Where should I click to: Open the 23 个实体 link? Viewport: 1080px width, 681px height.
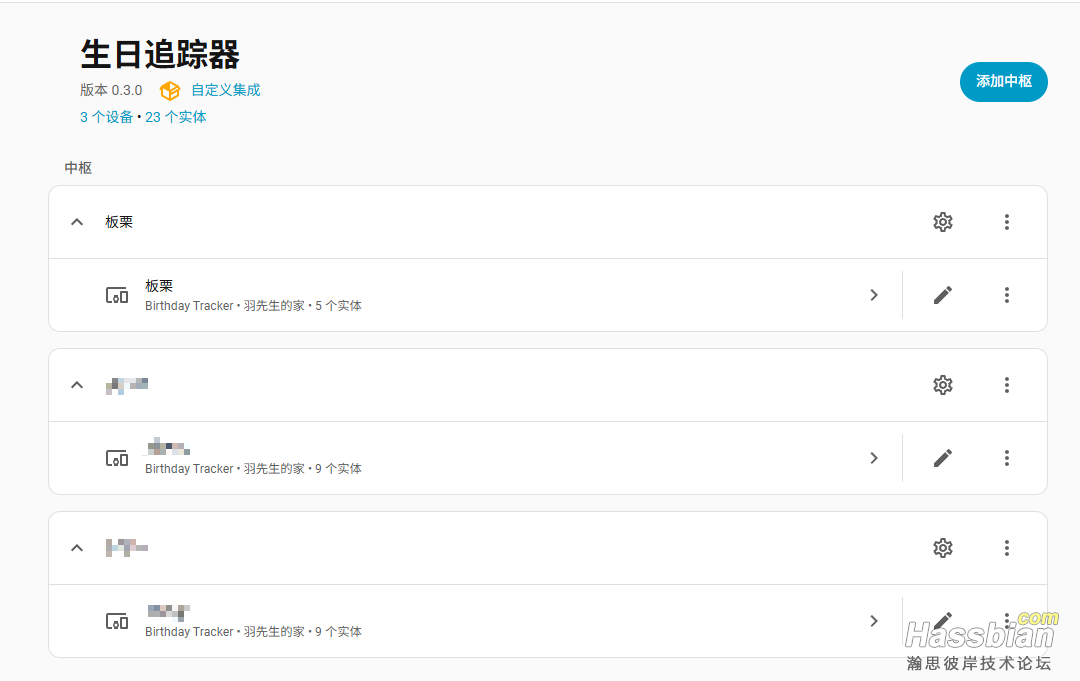pos(176,117)
